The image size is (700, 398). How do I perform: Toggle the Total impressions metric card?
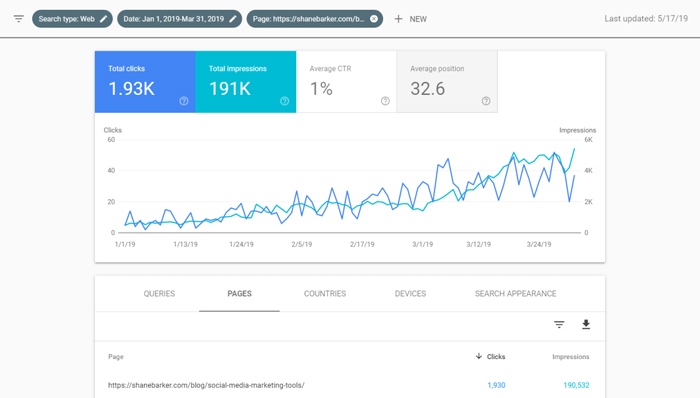coord(246,82)
